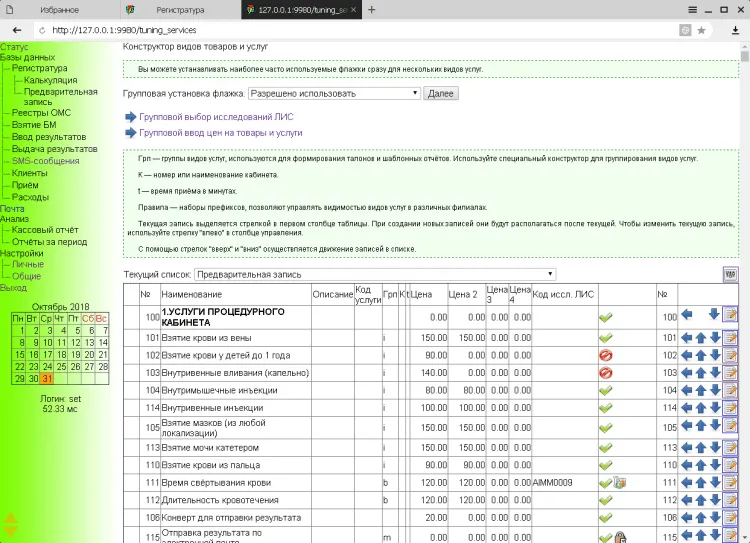Reload page using the refresh icon

tap(42, 30)
